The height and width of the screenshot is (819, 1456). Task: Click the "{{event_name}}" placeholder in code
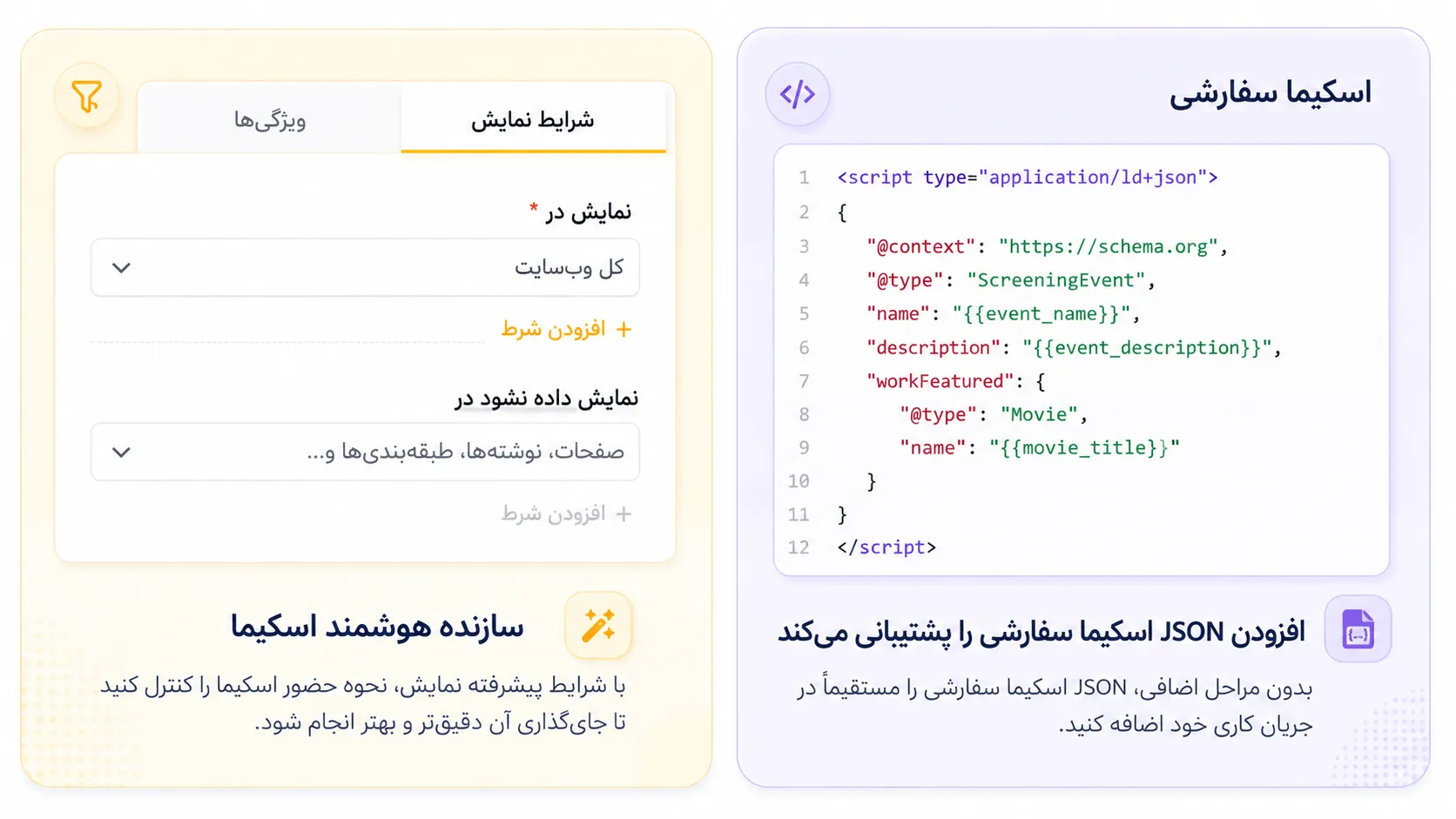tap(1041, 313)
